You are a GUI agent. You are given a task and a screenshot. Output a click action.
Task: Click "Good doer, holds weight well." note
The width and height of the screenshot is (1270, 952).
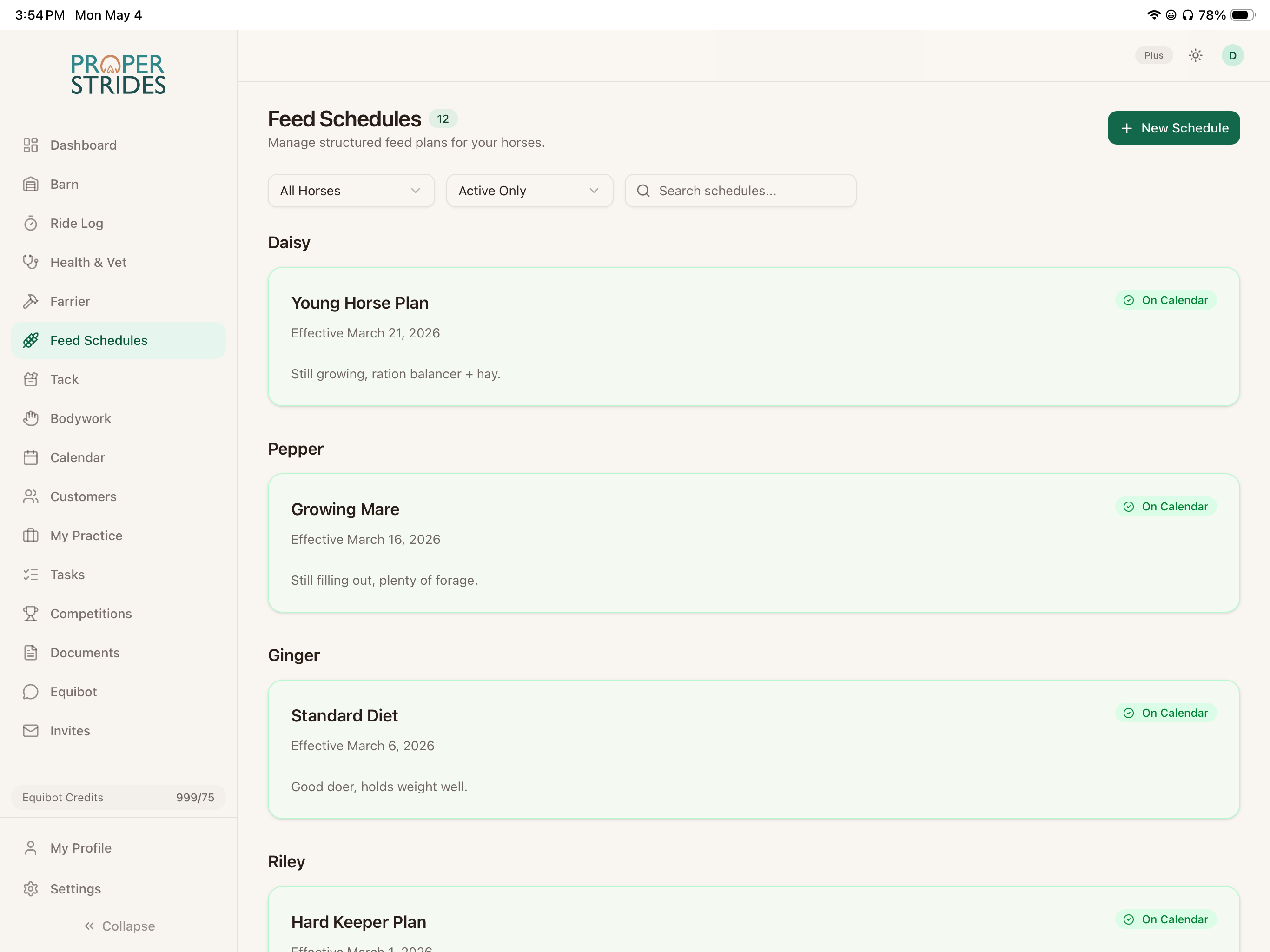click(x=379, y=787)
